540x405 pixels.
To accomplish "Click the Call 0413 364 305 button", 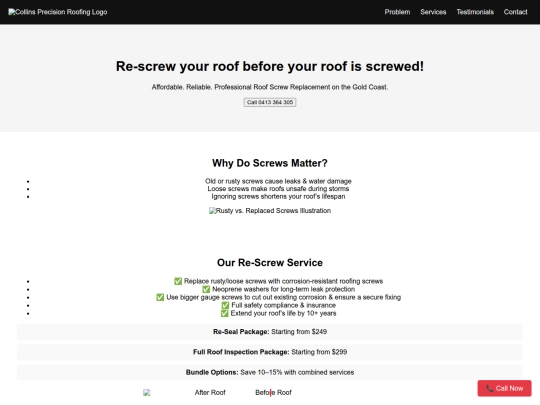I will tap(270, 102).
